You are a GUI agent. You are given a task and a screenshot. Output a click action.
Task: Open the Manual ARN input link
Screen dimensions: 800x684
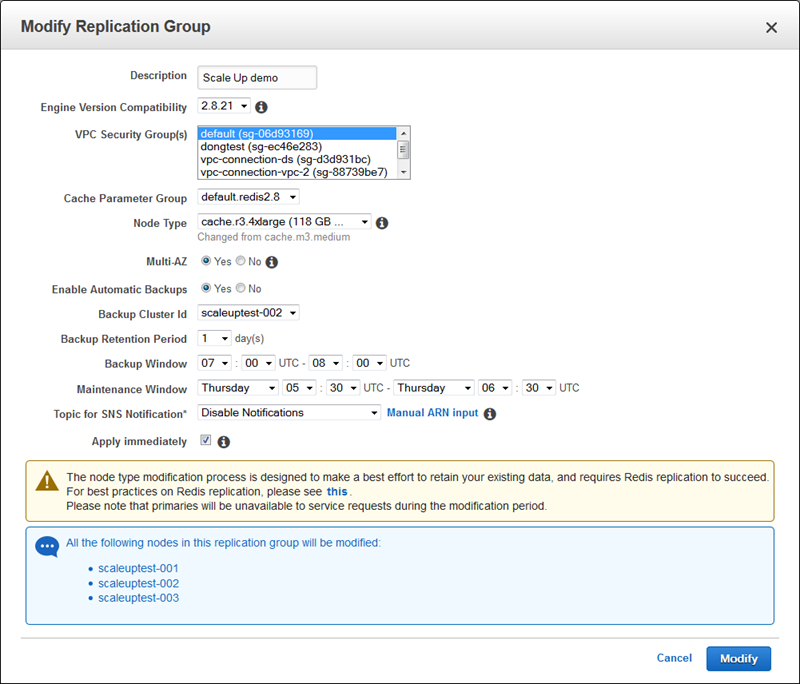pyautogui.click(x=432, y=412)
